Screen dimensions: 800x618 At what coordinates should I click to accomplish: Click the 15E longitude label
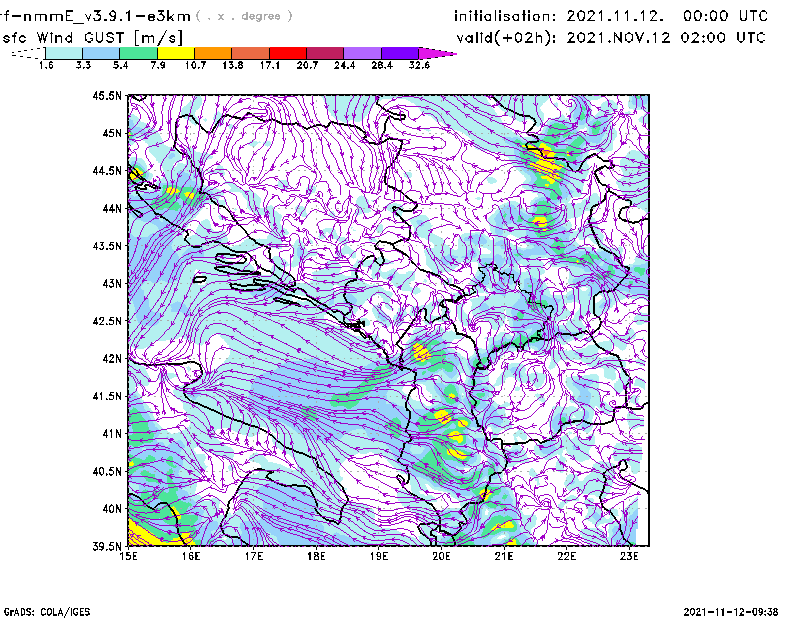tap(128, 556)
